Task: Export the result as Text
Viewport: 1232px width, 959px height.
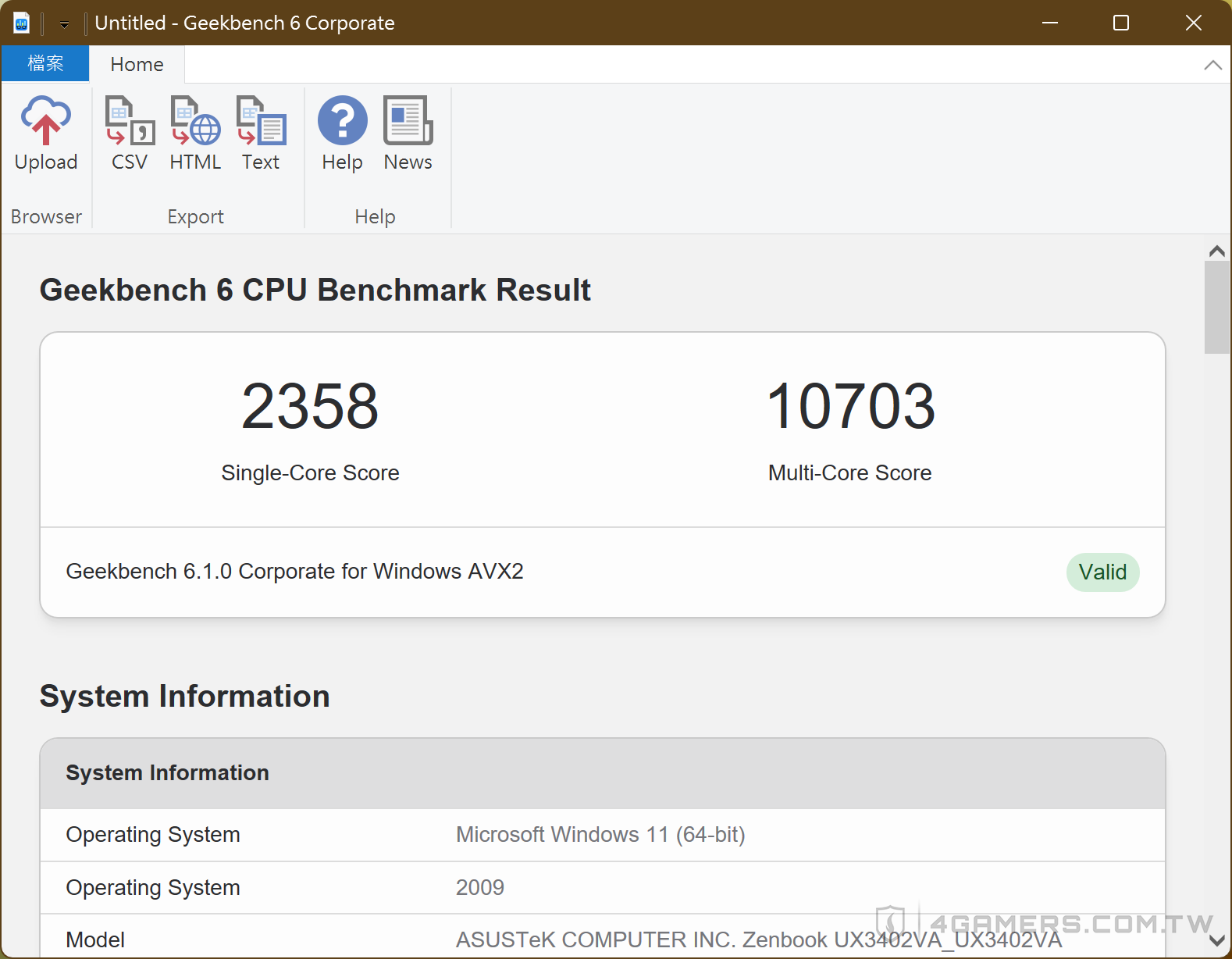Action: 261,134
